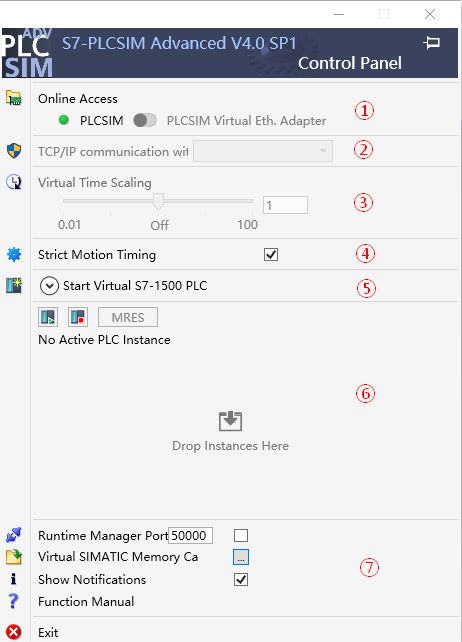Click Exit to quit PLCSIM Advanced
Image resolution: width=462 pixels, height=642 pixels.
(48, 633)
